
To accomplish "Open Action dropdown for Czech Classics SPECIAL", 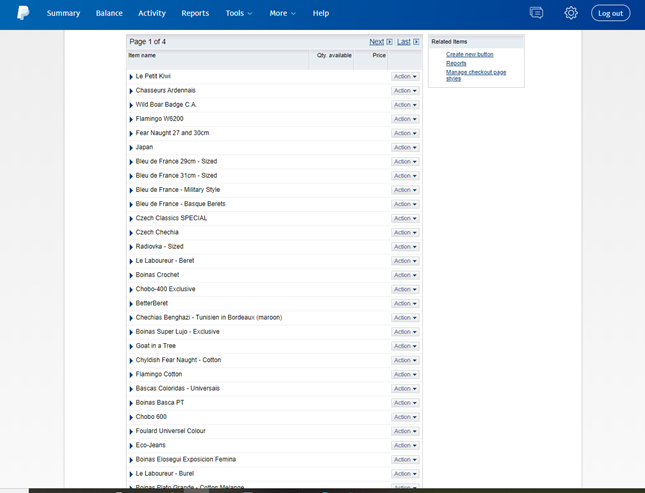I will click(405, 219).
